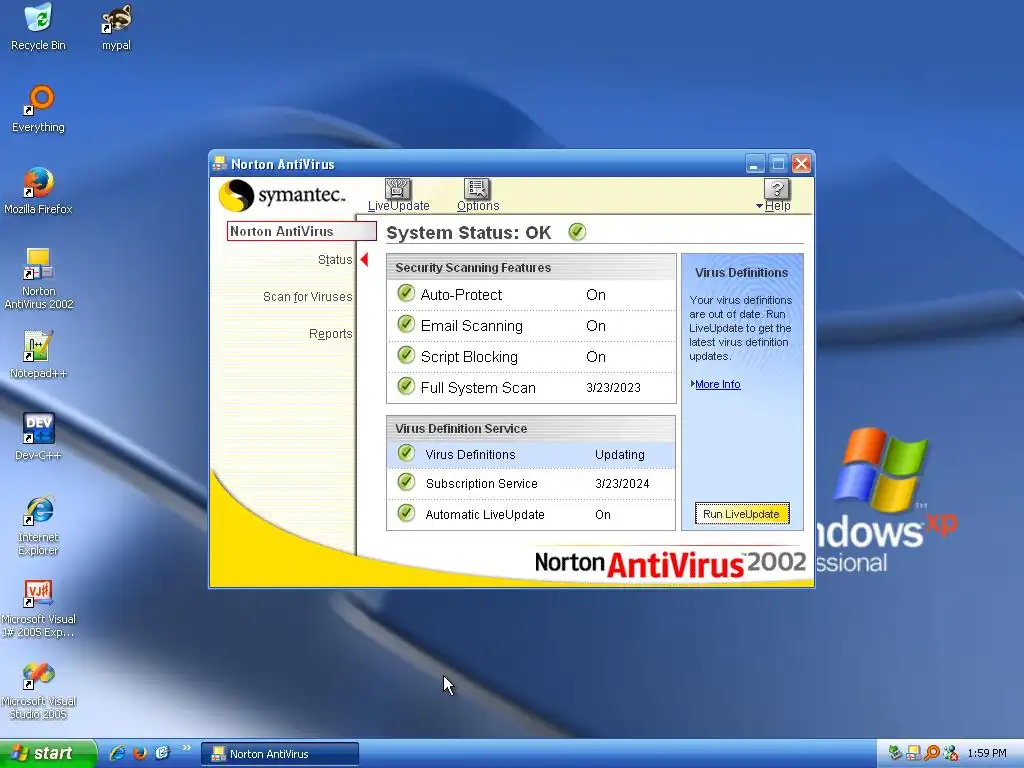Screen dimensions: 1024x768
Task: Launch Firefox from Quick Launch
Action: click(140, 753)
